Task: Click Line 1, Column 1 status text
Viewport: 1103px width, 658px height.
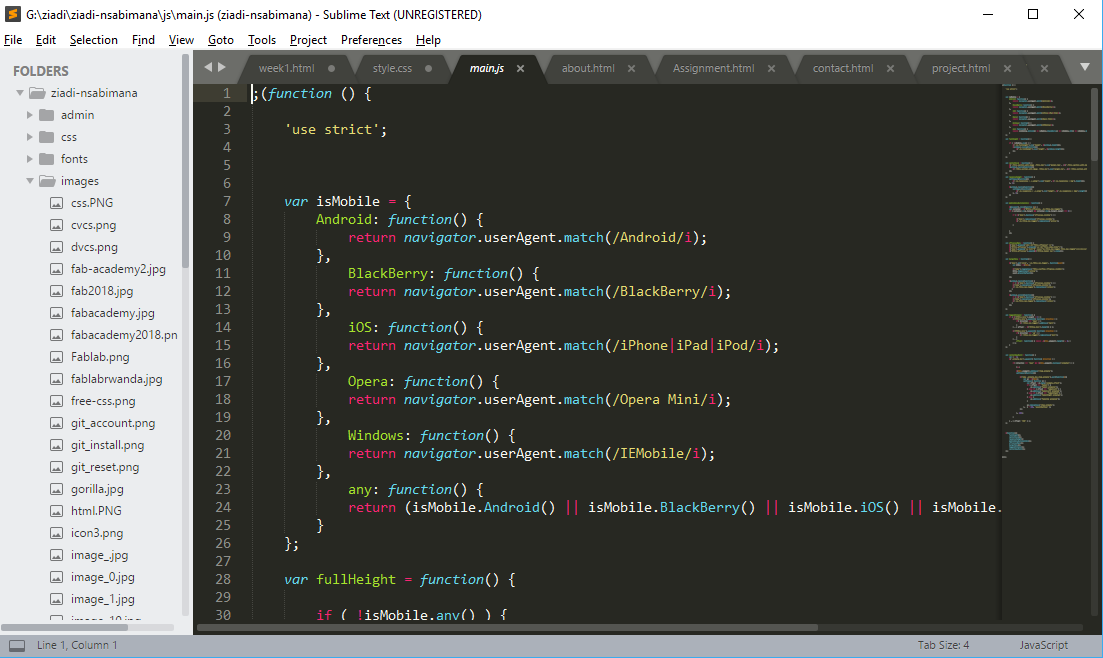Action: pyautogui.click(x=77, y=645)
